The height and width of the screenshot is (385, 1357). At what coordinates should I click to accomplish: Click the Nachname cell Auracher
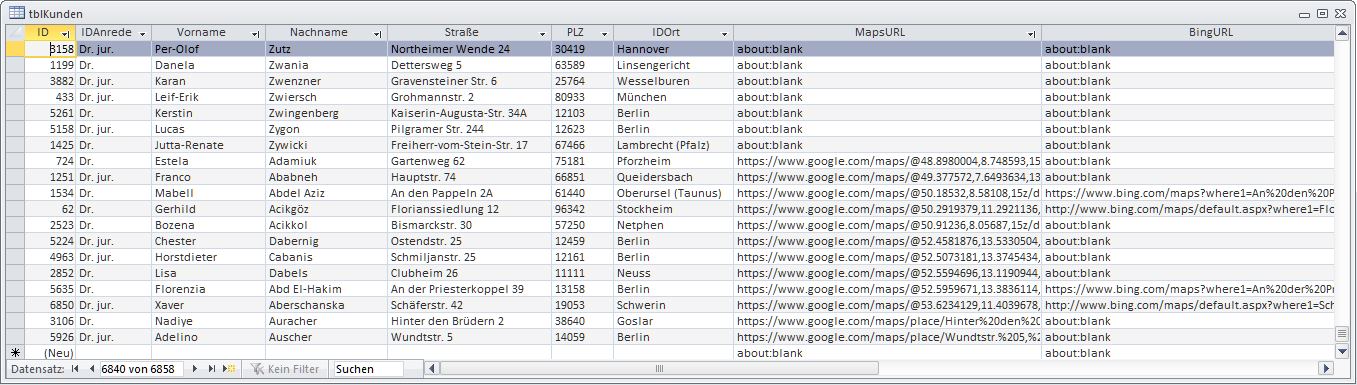click(x=326, y=321)
